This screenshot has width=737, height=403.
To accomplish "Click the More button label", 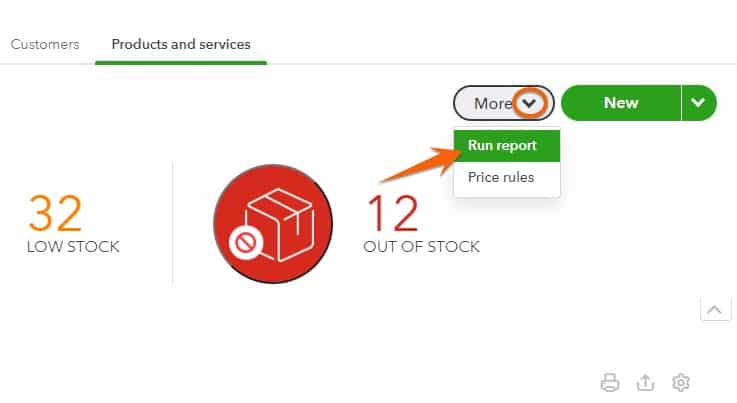I will point(493,103).
